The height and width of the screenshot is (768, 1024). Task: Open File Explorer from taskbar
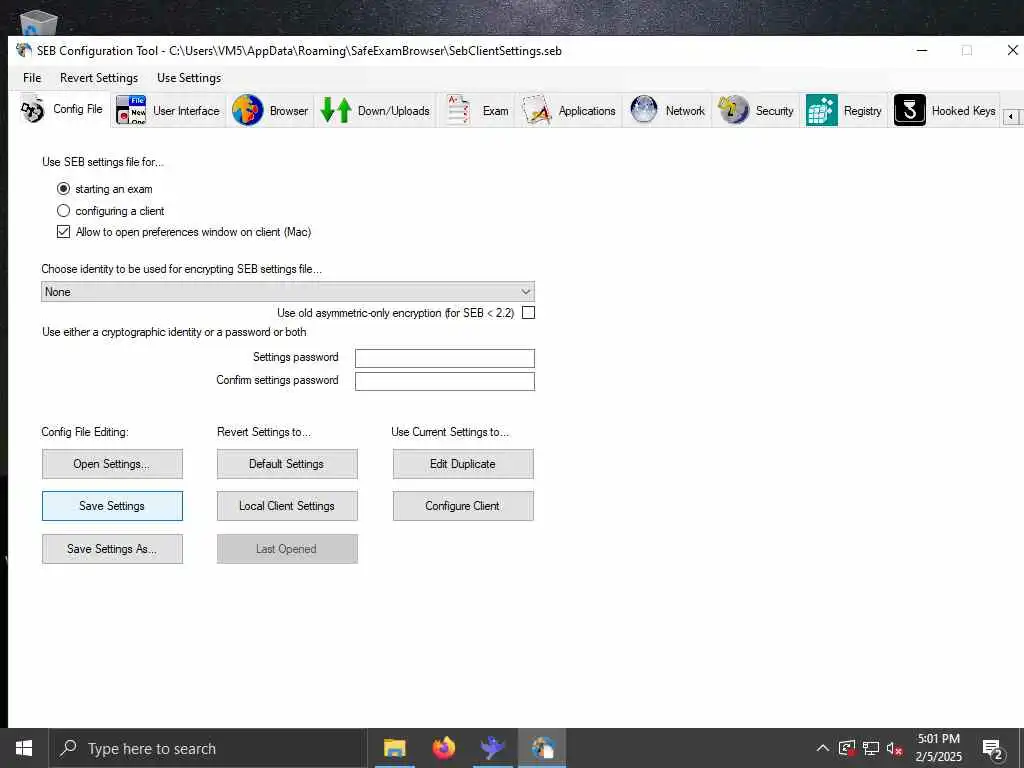click(x=394, y=748)
